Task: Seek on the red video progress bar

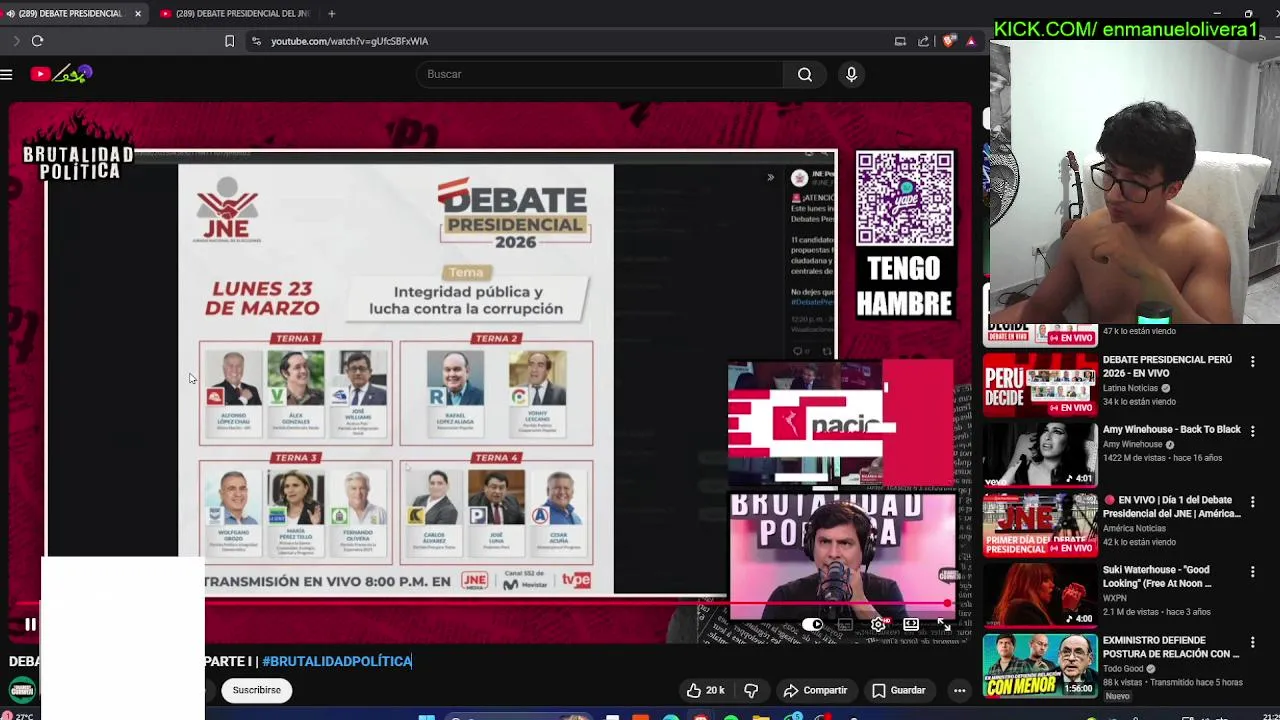Action: 490,604
